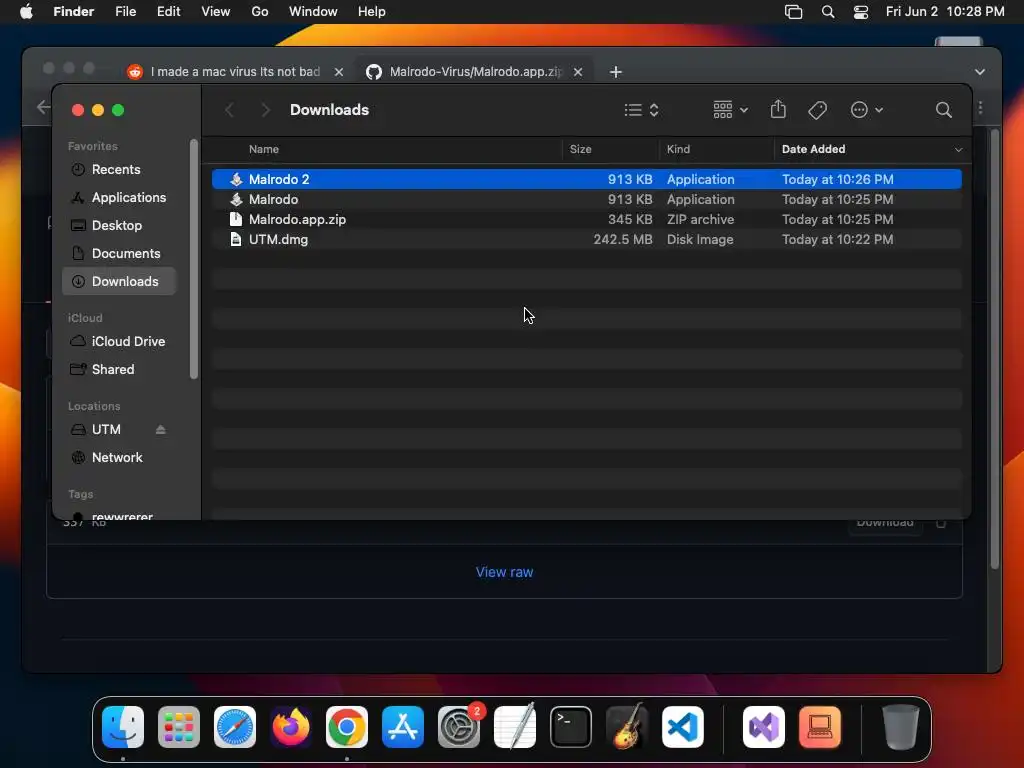The height and width of the screenshot is (768, 1024).
Task: Open a new Chrome tab
Action: 616,72
